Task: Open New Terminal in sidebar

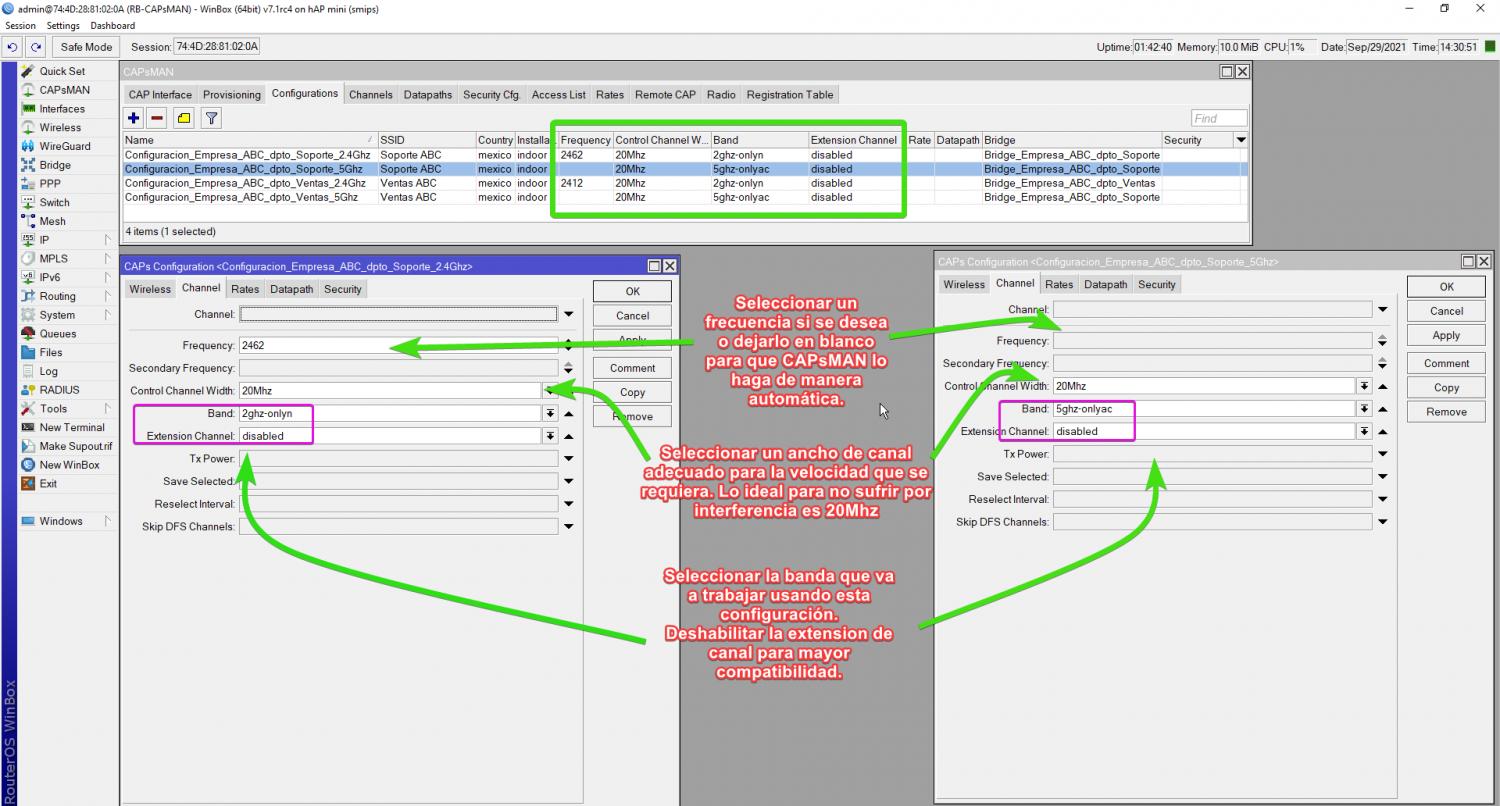Action: (x=71, y=427)
